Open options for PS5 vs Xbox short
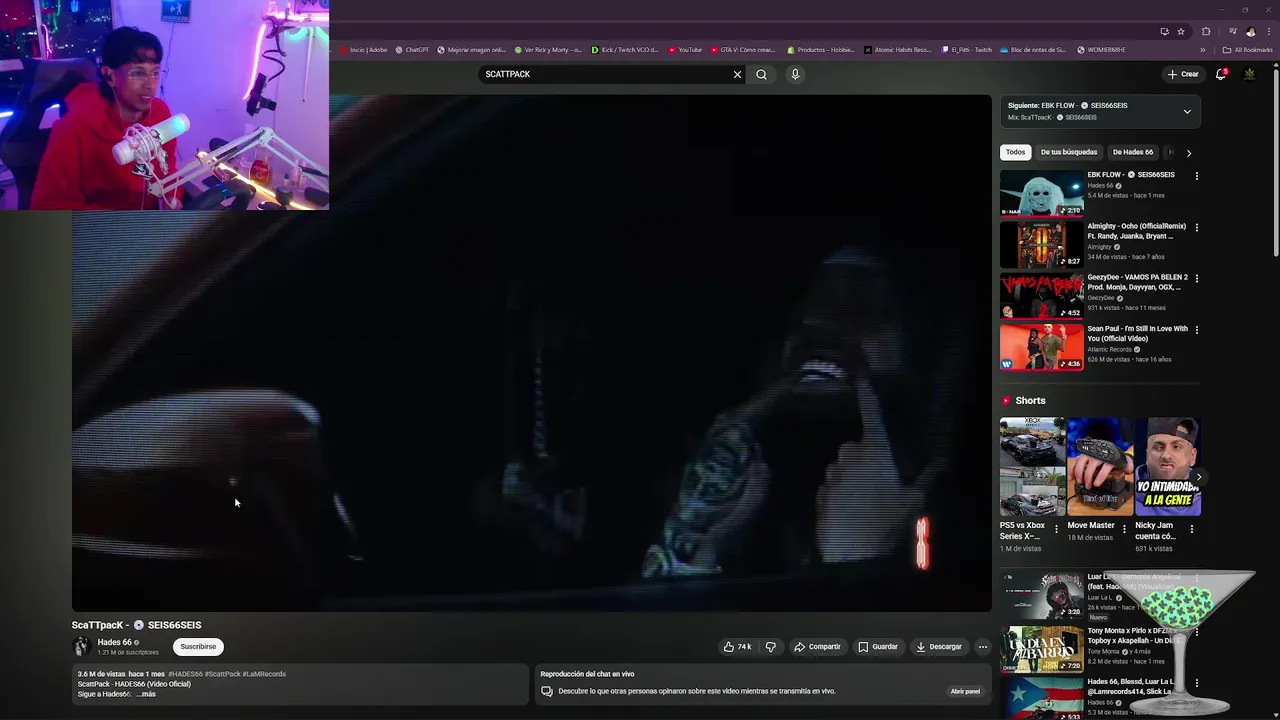 (x=1056, y=529)
